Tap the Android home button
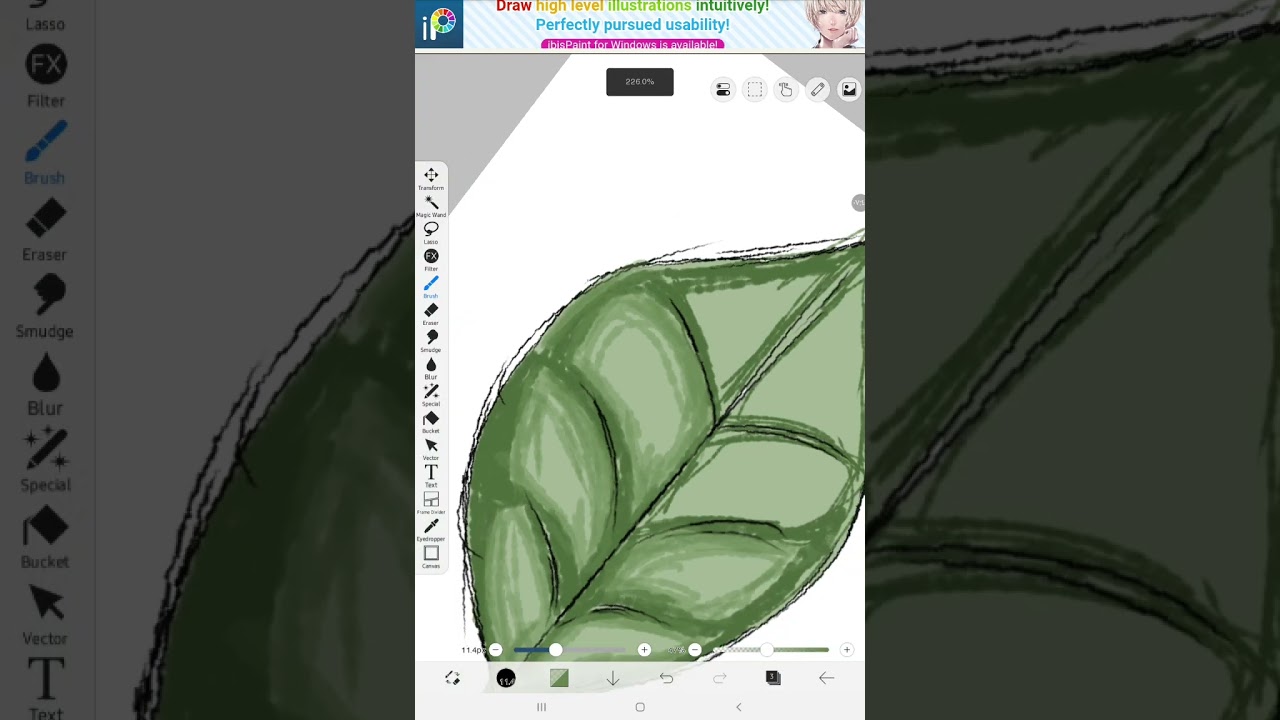The height and width of the screenshot is (720, 1280). click(640, 707)
